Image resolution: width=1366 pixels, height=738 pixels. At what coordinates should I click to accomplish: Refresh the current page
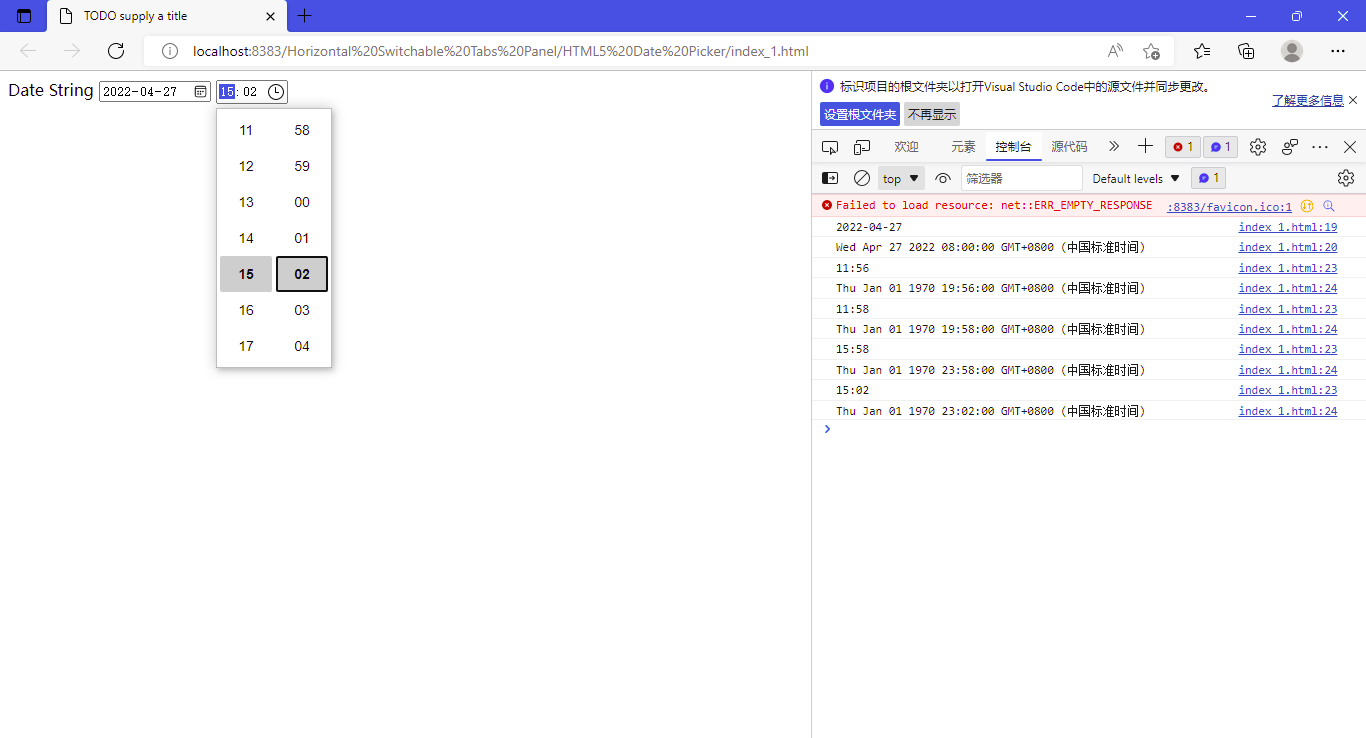115,51
